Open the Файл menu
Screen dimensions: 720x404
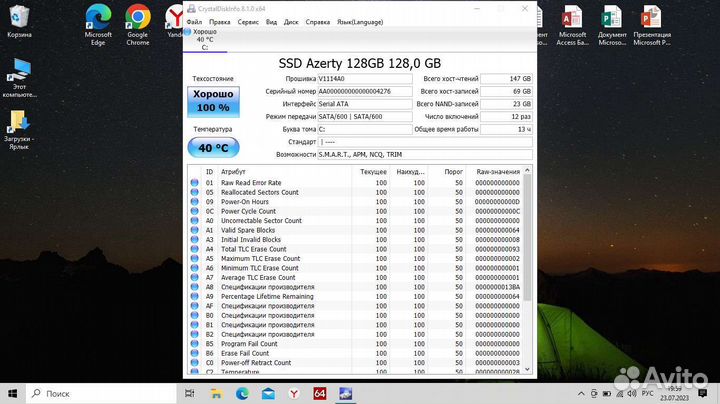194,21
